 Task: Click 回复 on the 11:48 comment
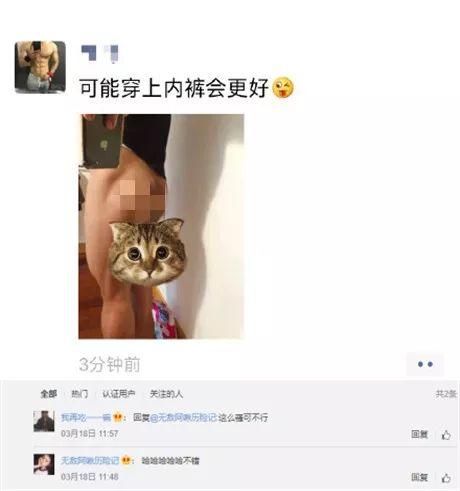pos(419,477)
